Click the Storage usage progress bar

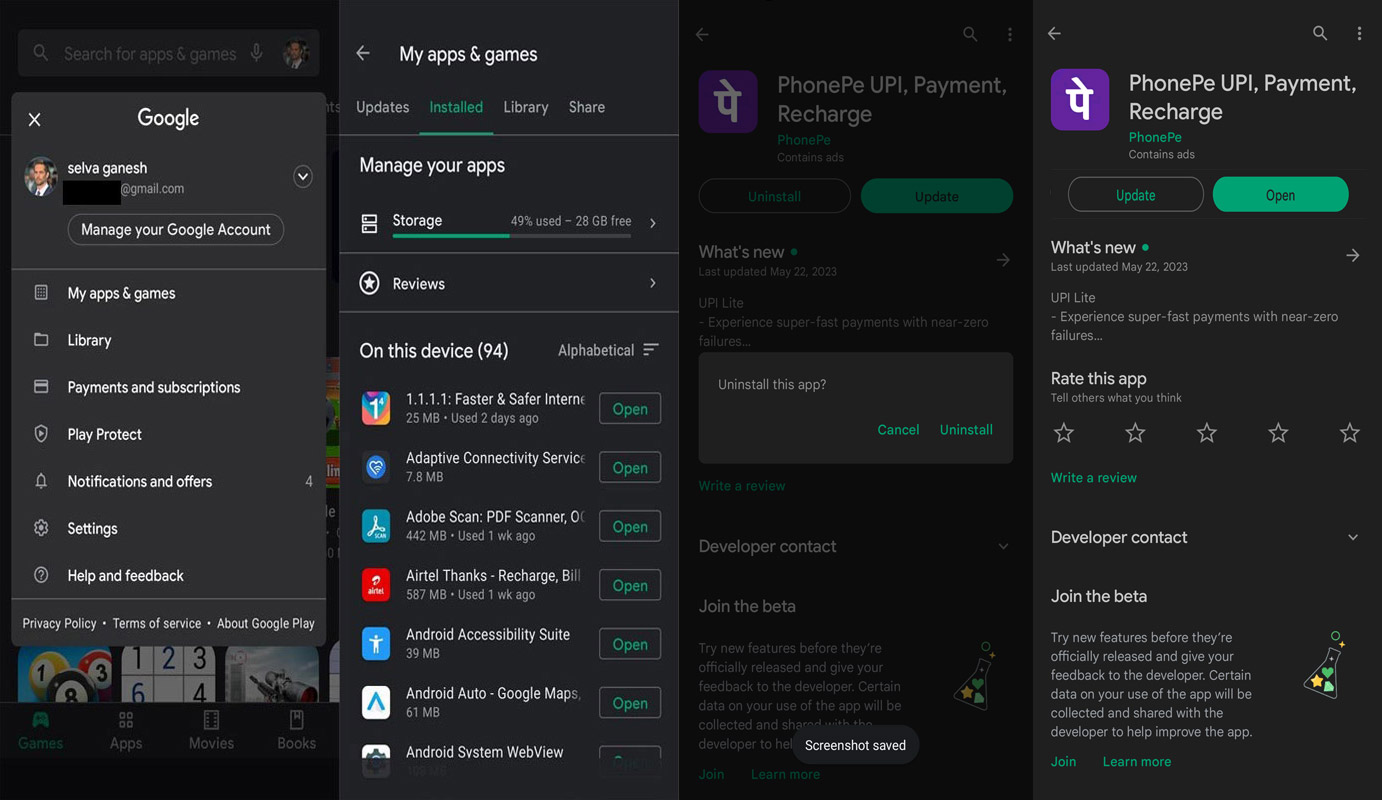[x=511, y=236]
